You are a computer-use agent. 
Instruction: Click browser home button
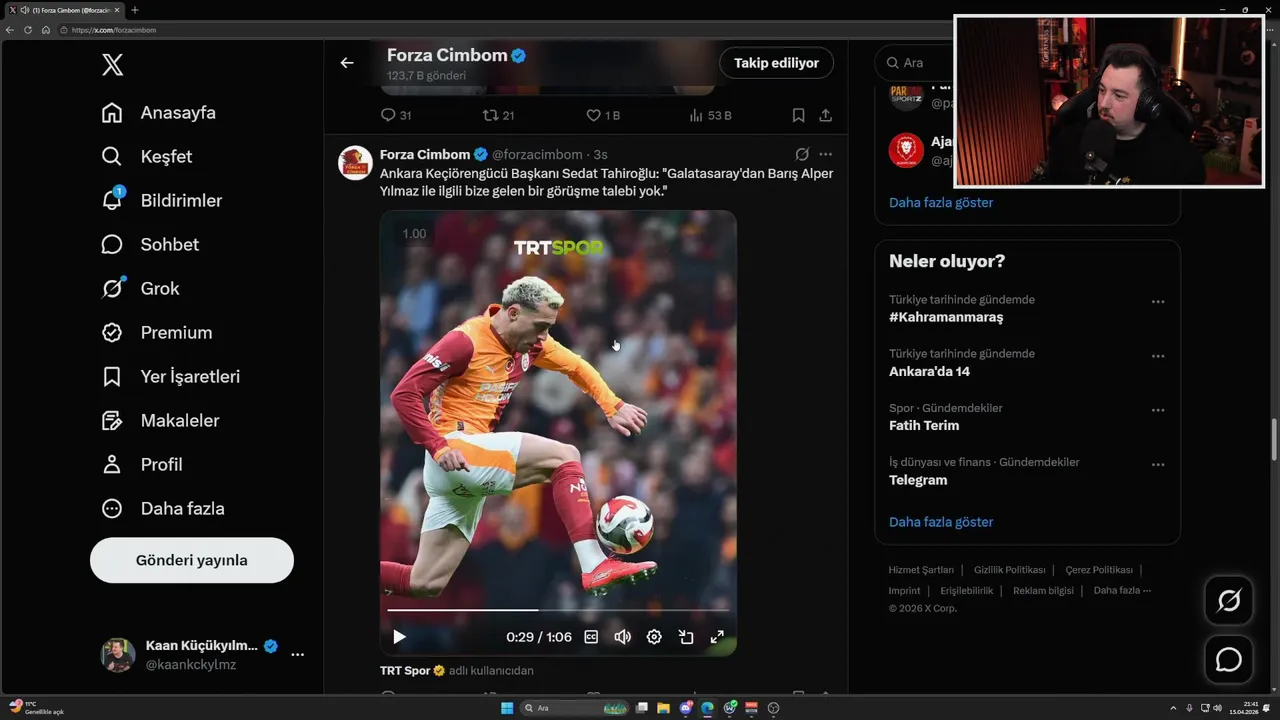click(46, 30)
